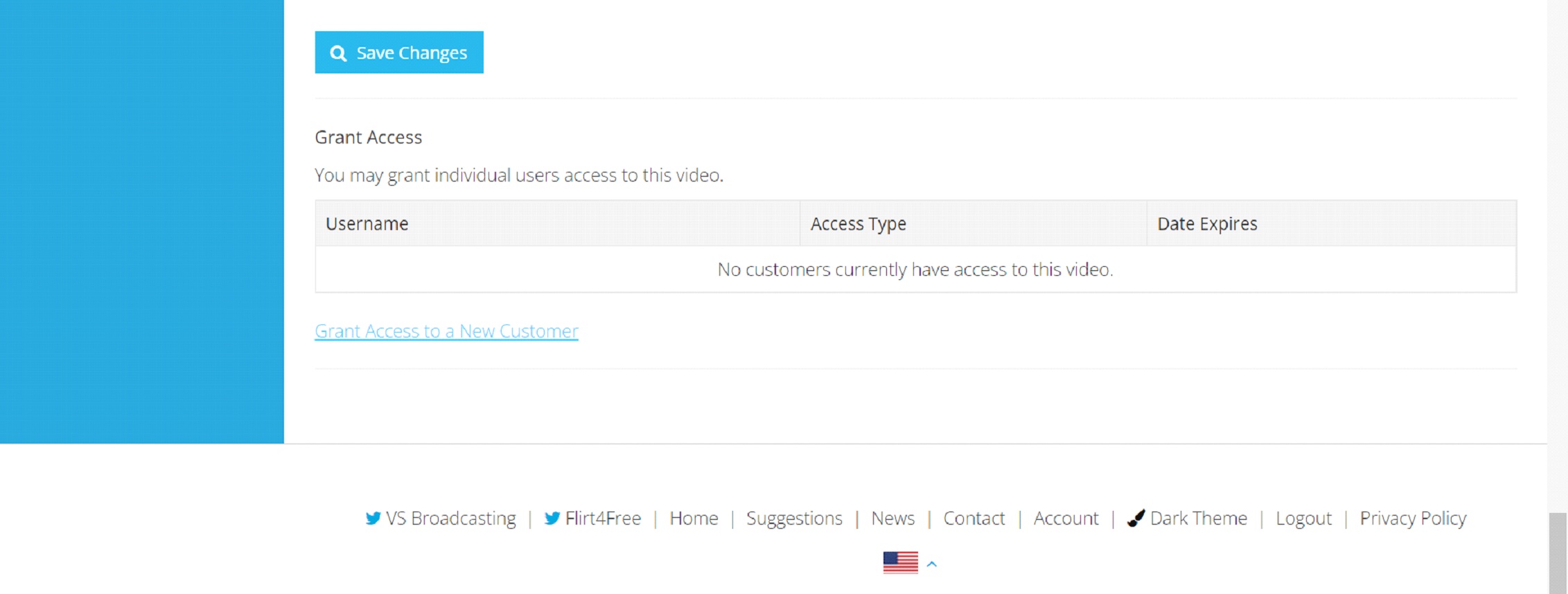Open the Account footer link

pyautogui.click(x=1066, y=518)
